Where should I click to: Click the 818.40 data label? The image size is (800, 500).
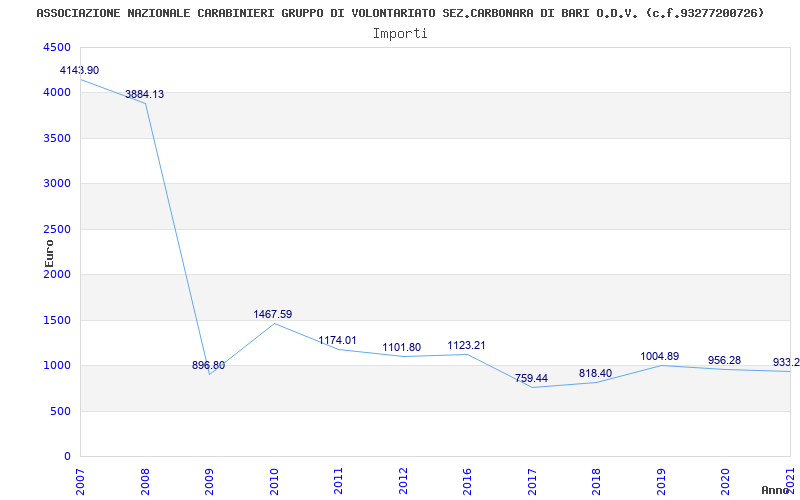click(595, 373)
